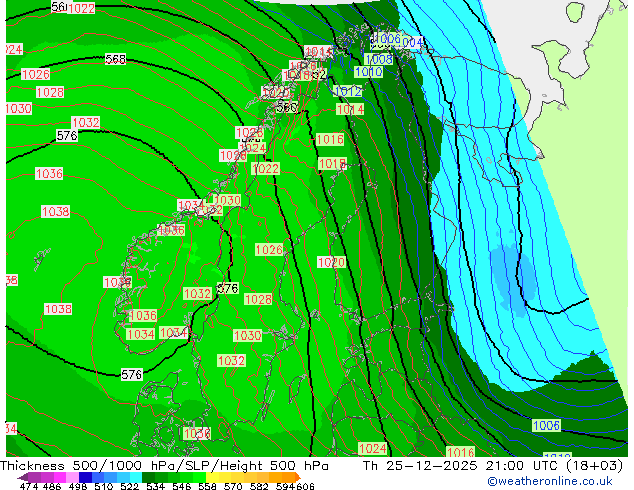Screen dimensions: 634x490
Task: Click the legend value 582
Action: (x=259, y=486)
